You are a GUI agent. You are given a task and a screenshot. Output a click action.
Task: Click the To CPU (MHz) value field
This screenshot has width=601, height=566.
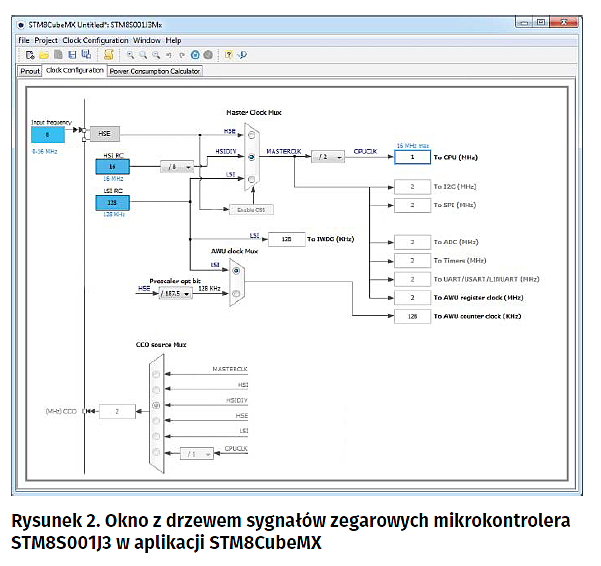(x=411, y=157)
